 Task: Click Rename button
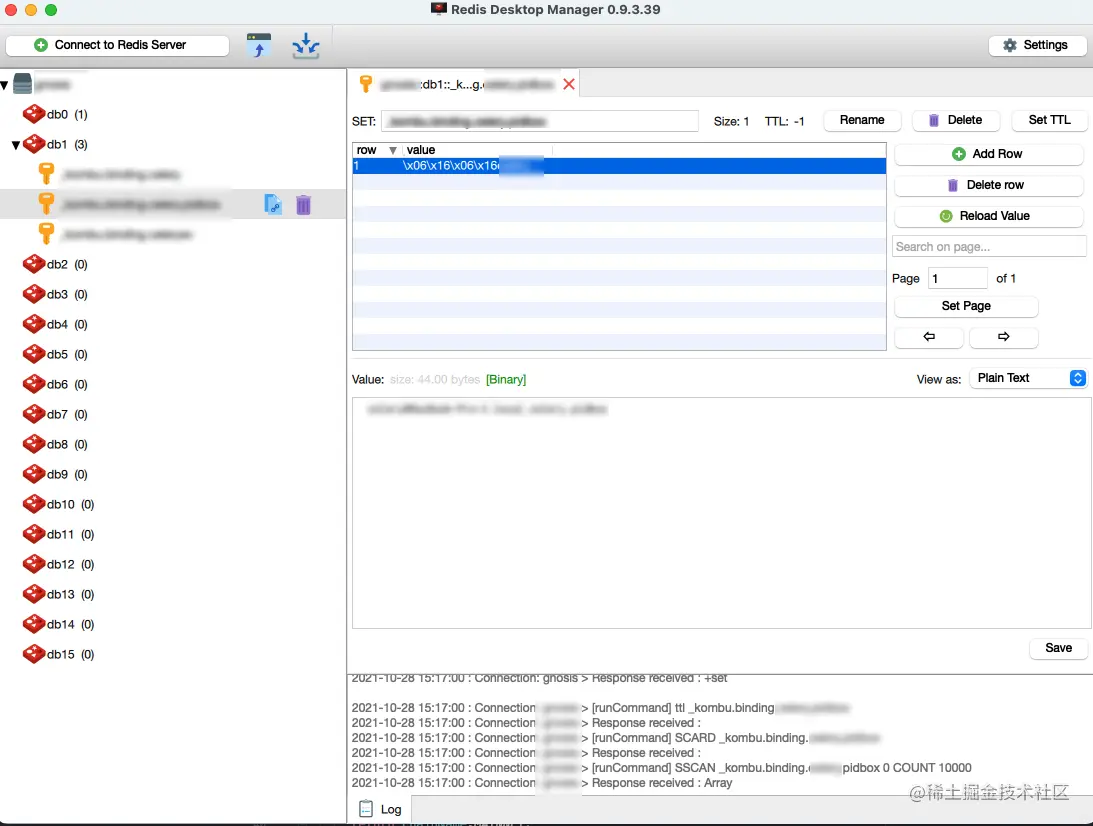pos(862,120)
